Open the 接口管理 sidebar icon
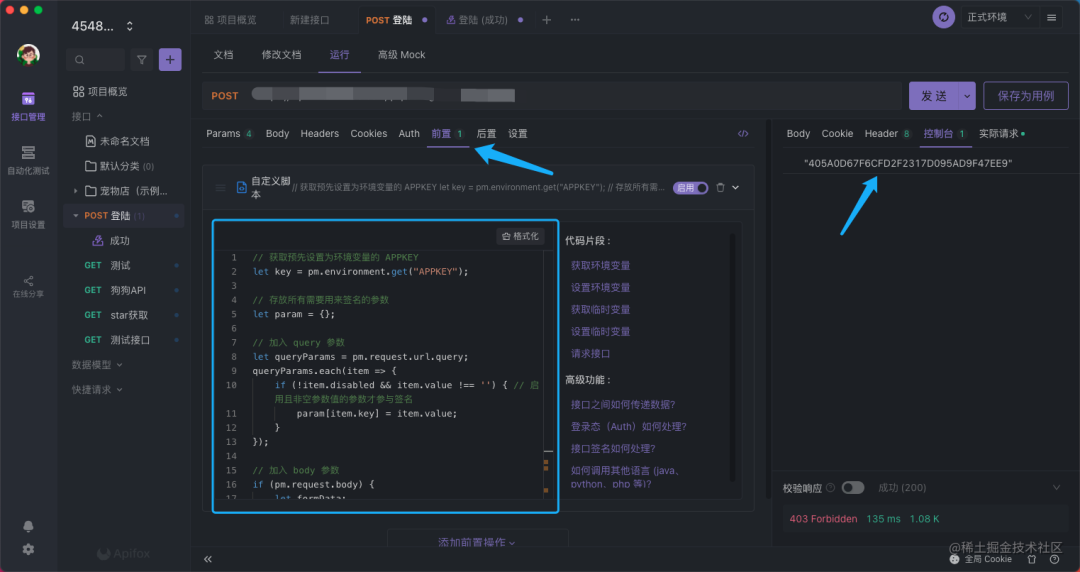 click(x=28, y=104)
